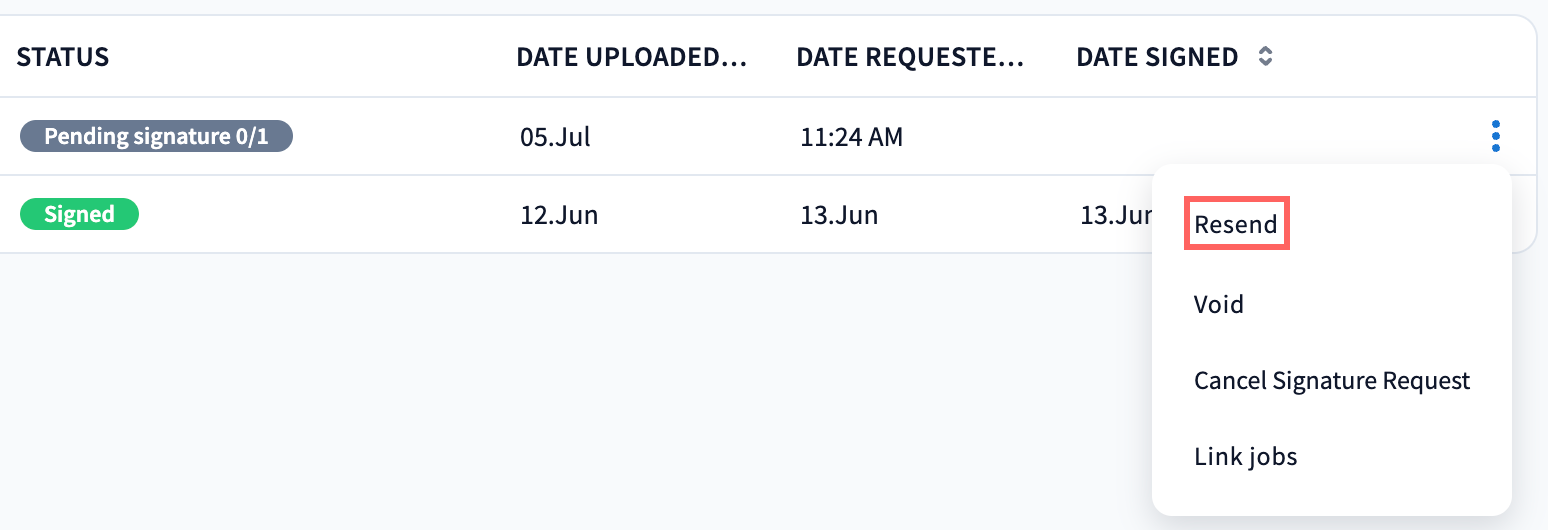Screen dimensions: 1548x530
Task: Click the DATE REQUESTED column header
Action: pyautogui.click(x=910, y=57)
